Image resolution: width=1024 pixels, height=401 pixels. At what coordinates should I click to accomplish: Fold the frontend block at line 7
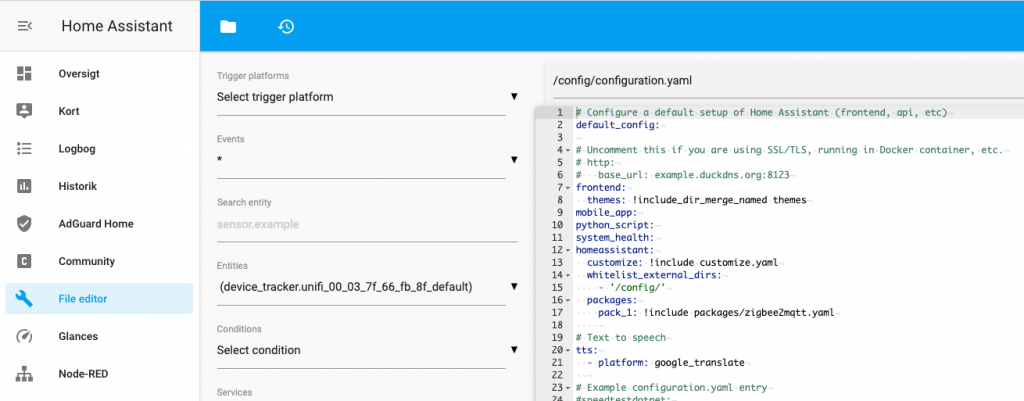click(x=568, y=187)
